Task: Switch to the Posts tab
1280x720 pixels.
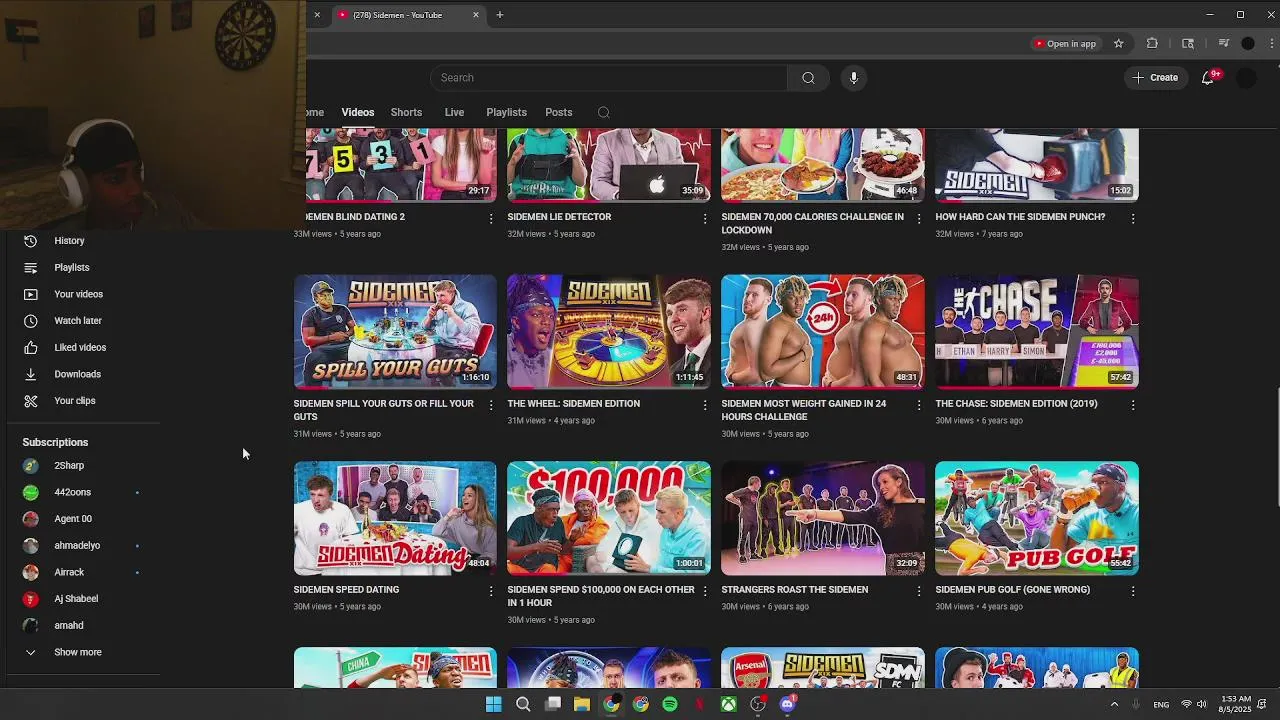Action: coord(558,112)
